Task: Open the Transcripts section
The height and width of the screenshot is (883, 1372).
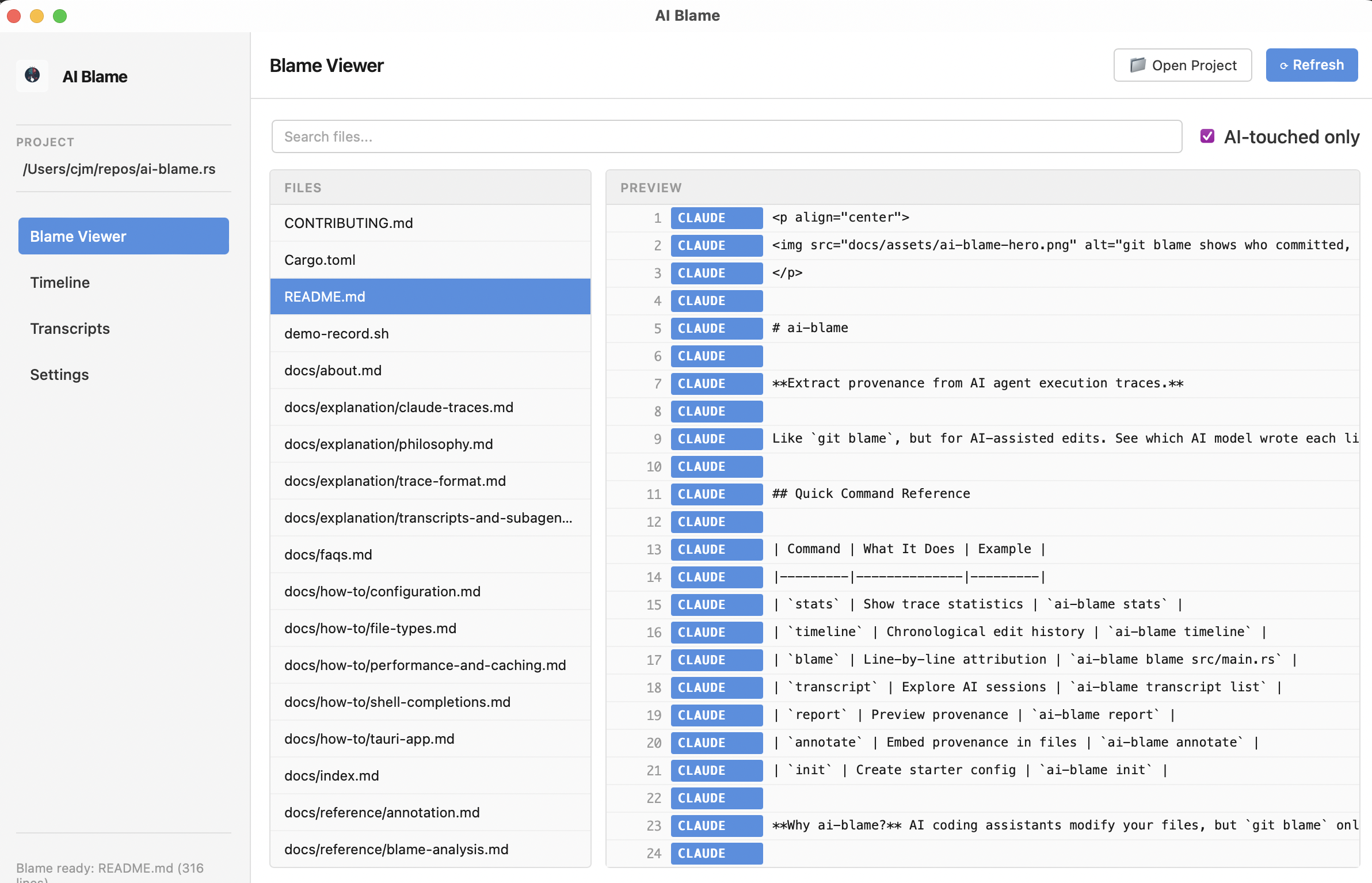Action: (70, 328)
